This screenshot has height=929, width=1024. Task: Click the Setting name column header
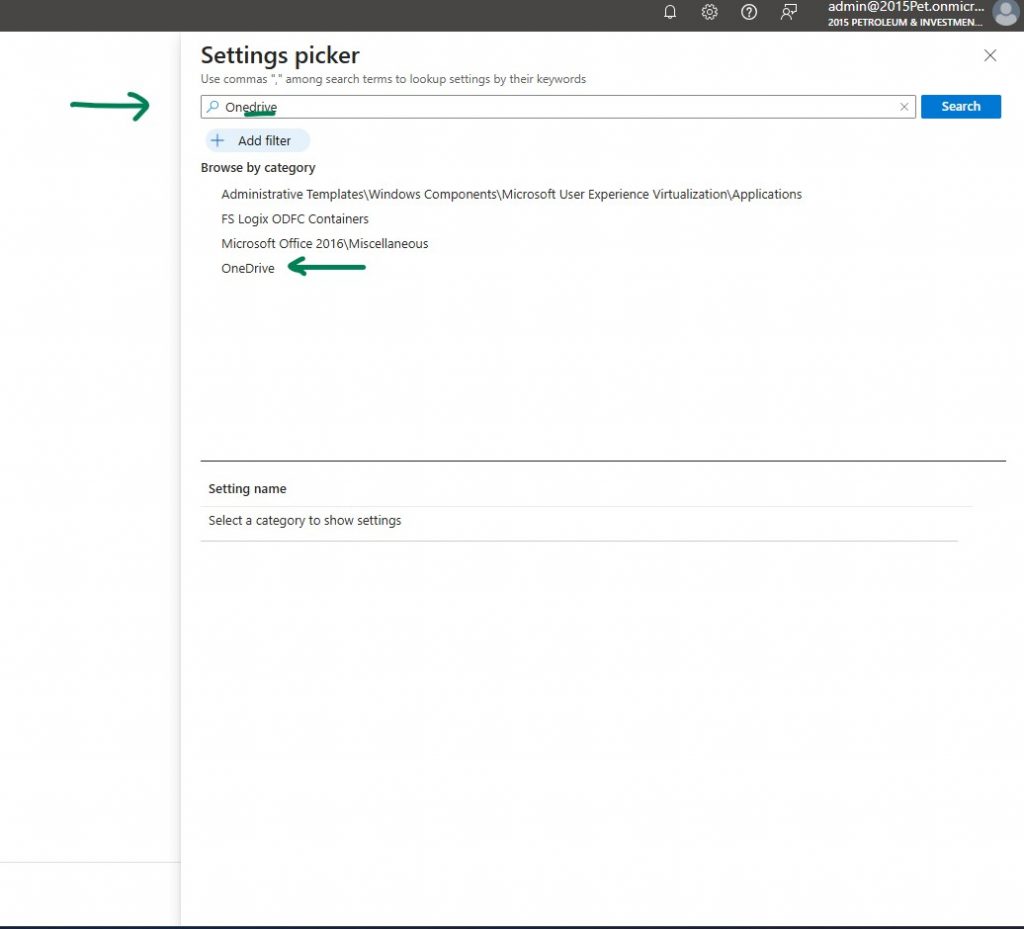click(247, 489)
